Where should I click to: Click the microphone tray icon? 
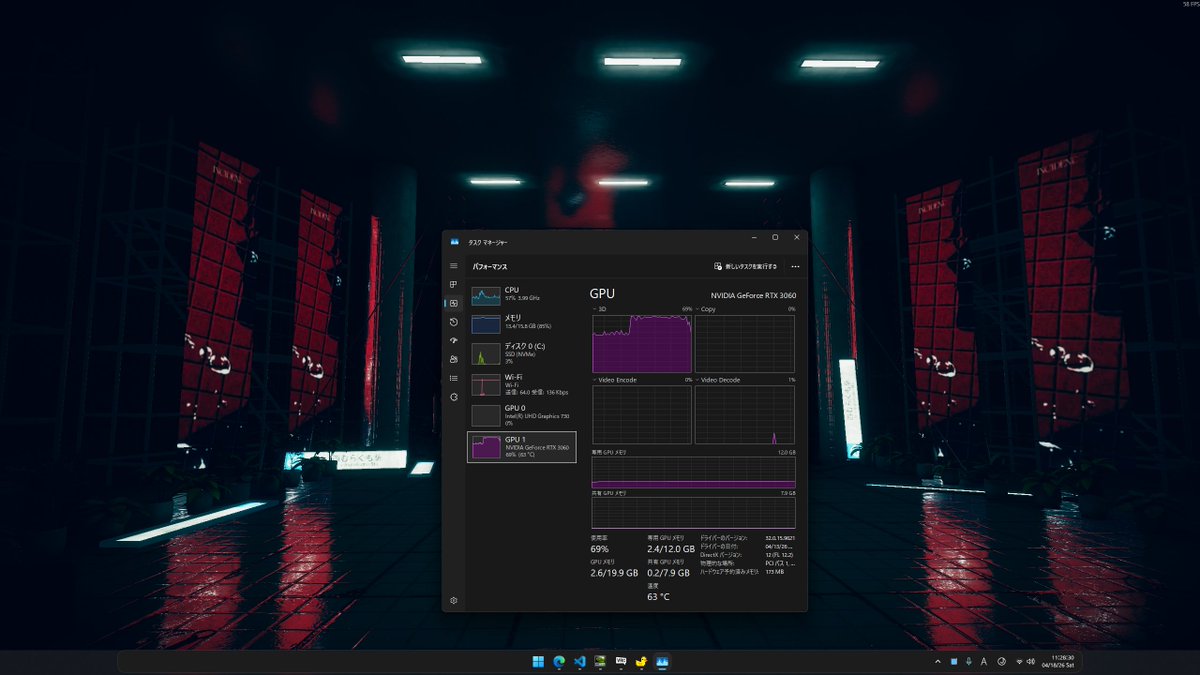coord(969,661)
